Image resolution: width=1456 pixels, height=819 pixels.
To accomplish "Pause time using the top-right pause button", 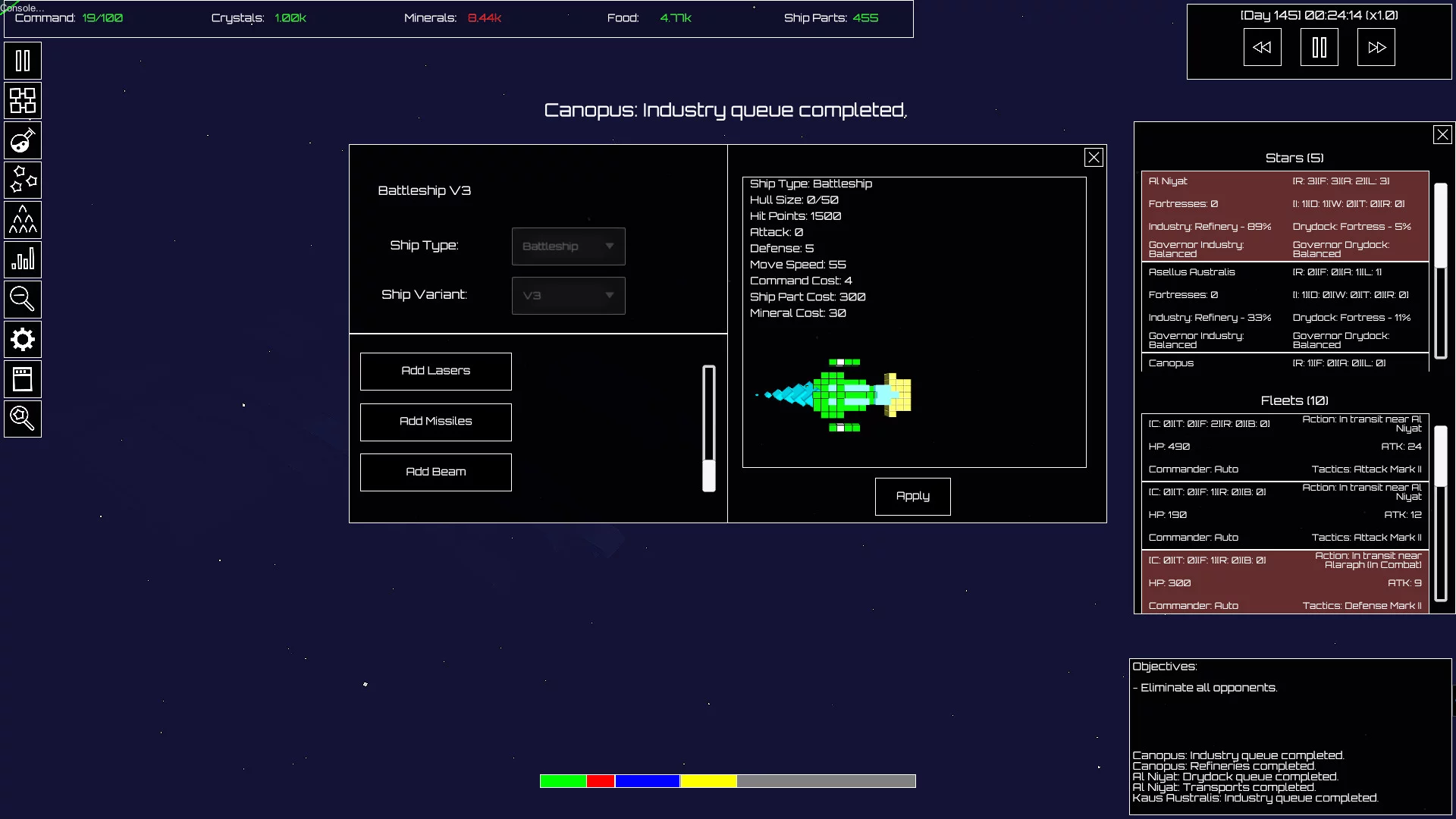I will tap(1319, 47).
